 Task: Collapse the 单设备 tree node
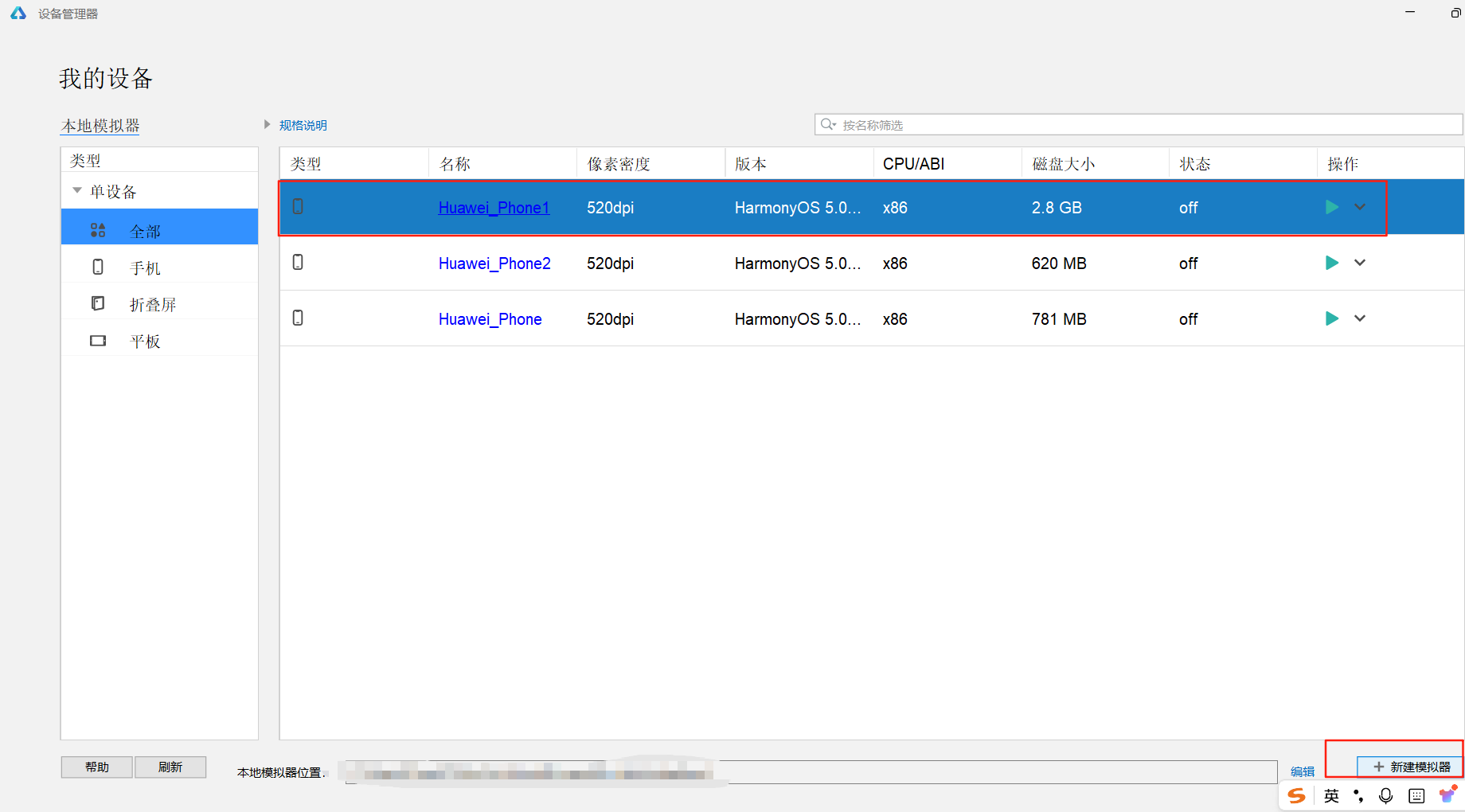[x=77, y=190]
